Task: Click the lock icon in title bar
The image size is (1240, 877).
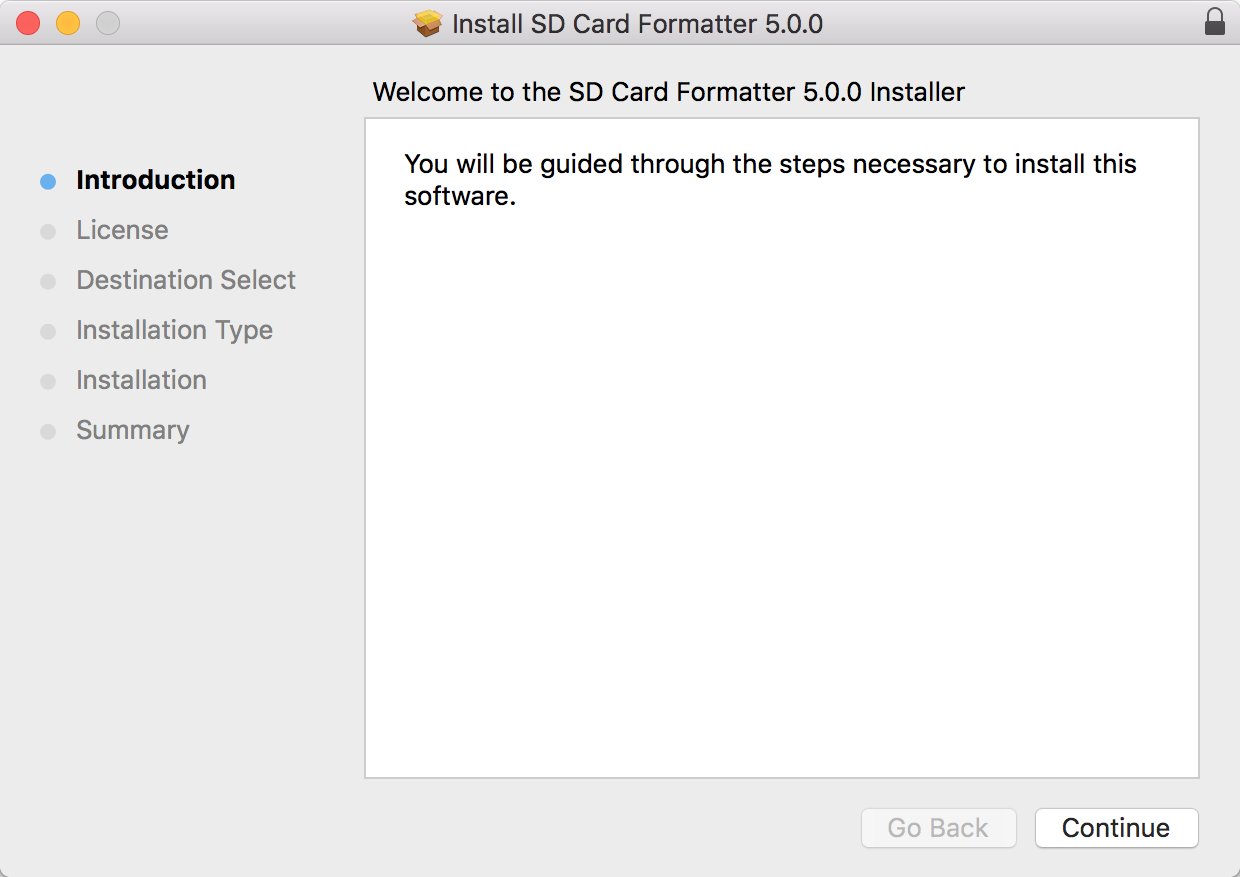Action: tap(1215, 22)
